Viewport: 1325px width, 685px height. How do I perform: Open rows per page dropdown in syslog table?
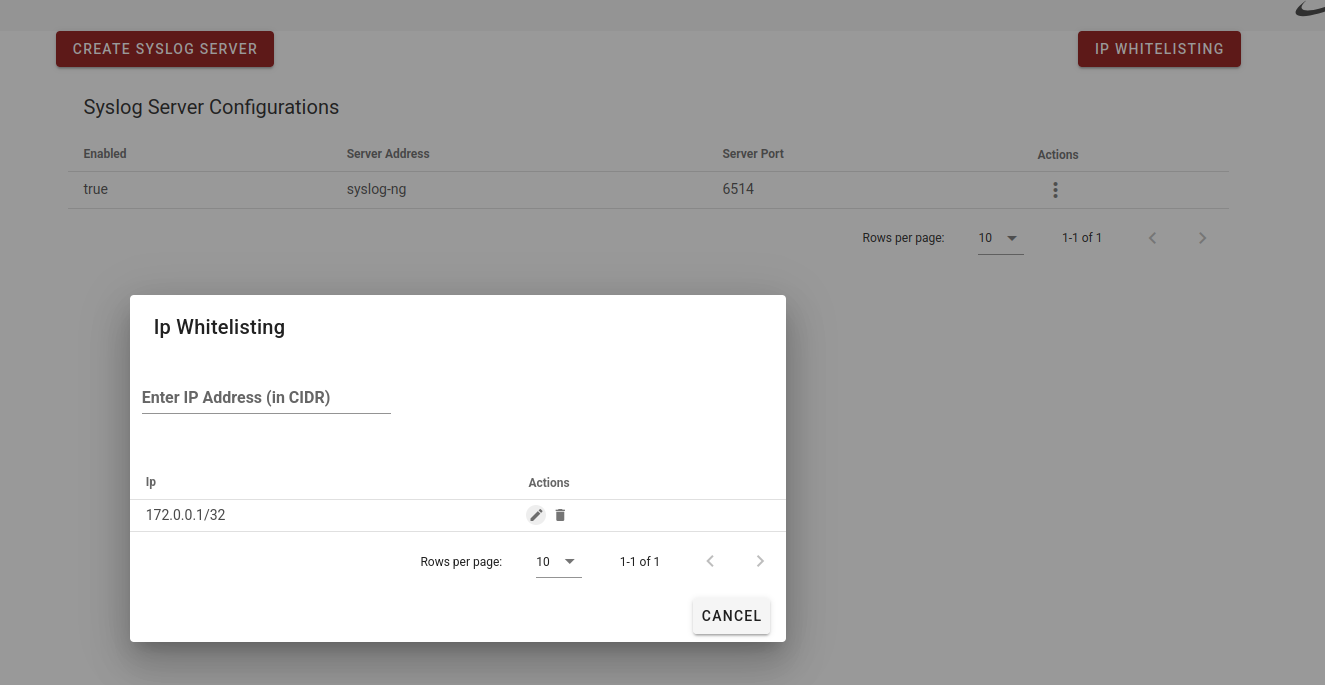(x=1000, y=238)
